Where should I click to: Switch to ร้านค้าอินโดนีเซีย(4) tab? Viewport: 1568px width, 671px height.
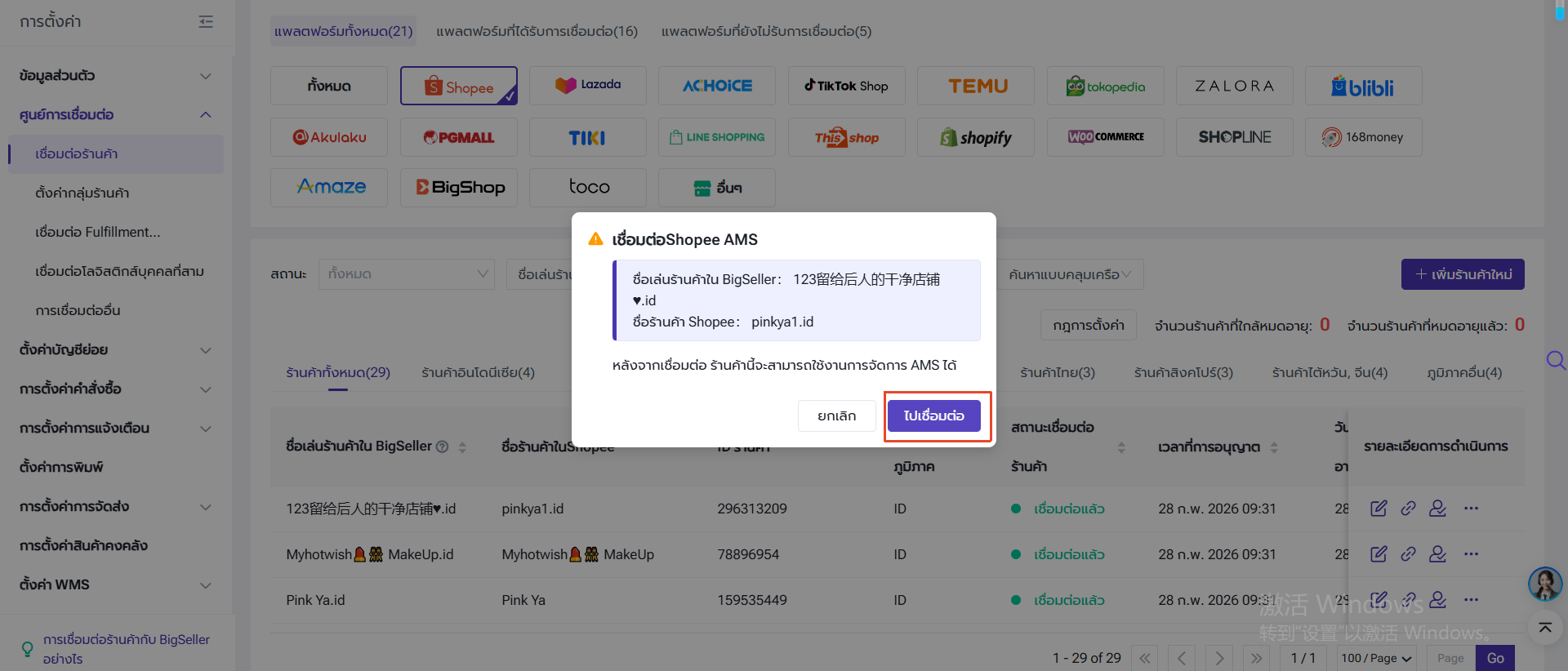[478, 372]
